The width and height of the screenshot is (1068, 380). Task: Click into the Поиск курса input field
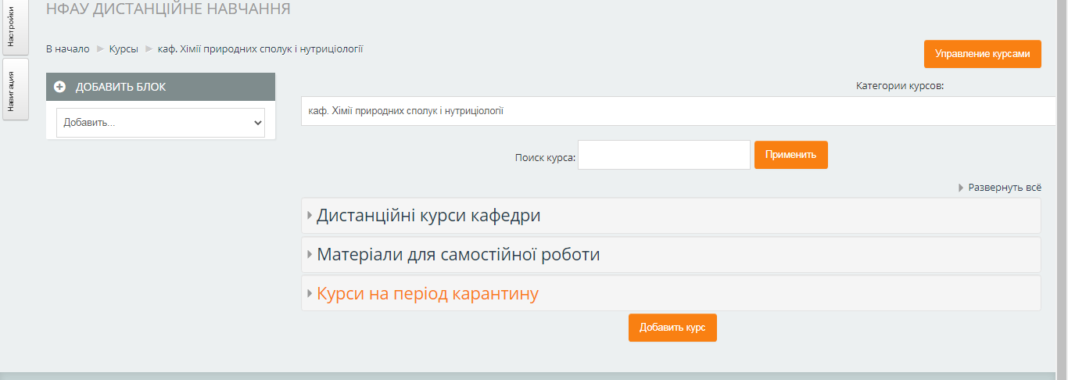664,155
